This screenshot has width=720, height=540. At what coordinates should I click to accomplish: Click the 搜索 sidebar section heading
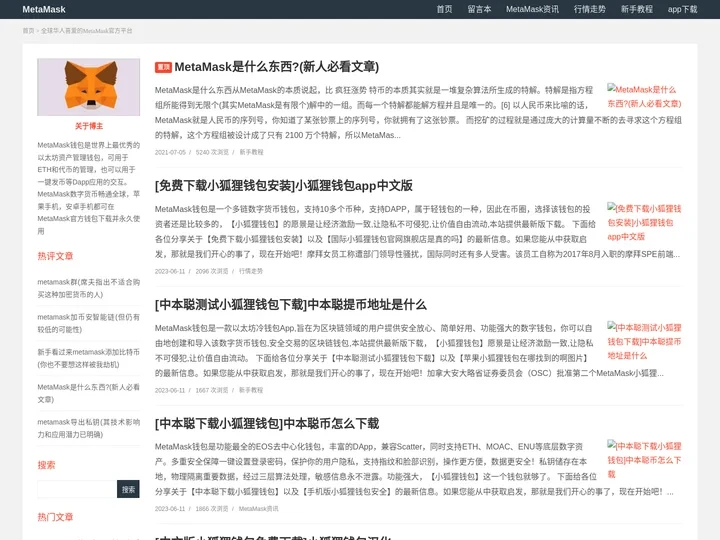pos(46,465)
